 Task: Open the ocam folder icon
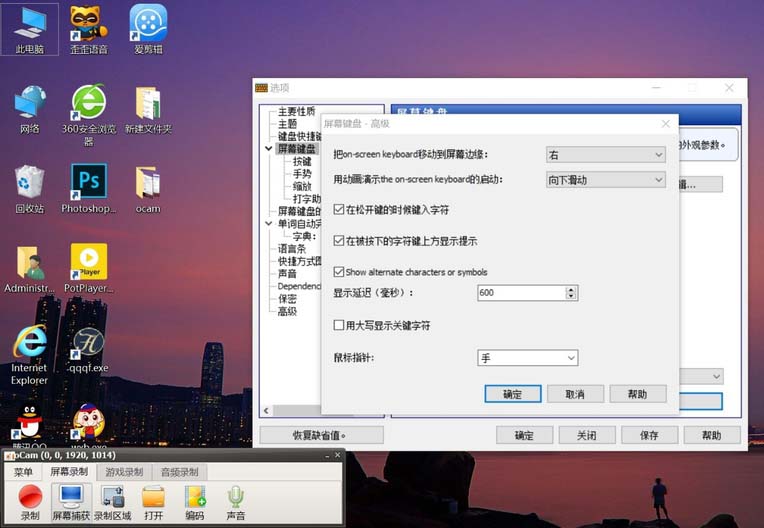click(148, 189)
